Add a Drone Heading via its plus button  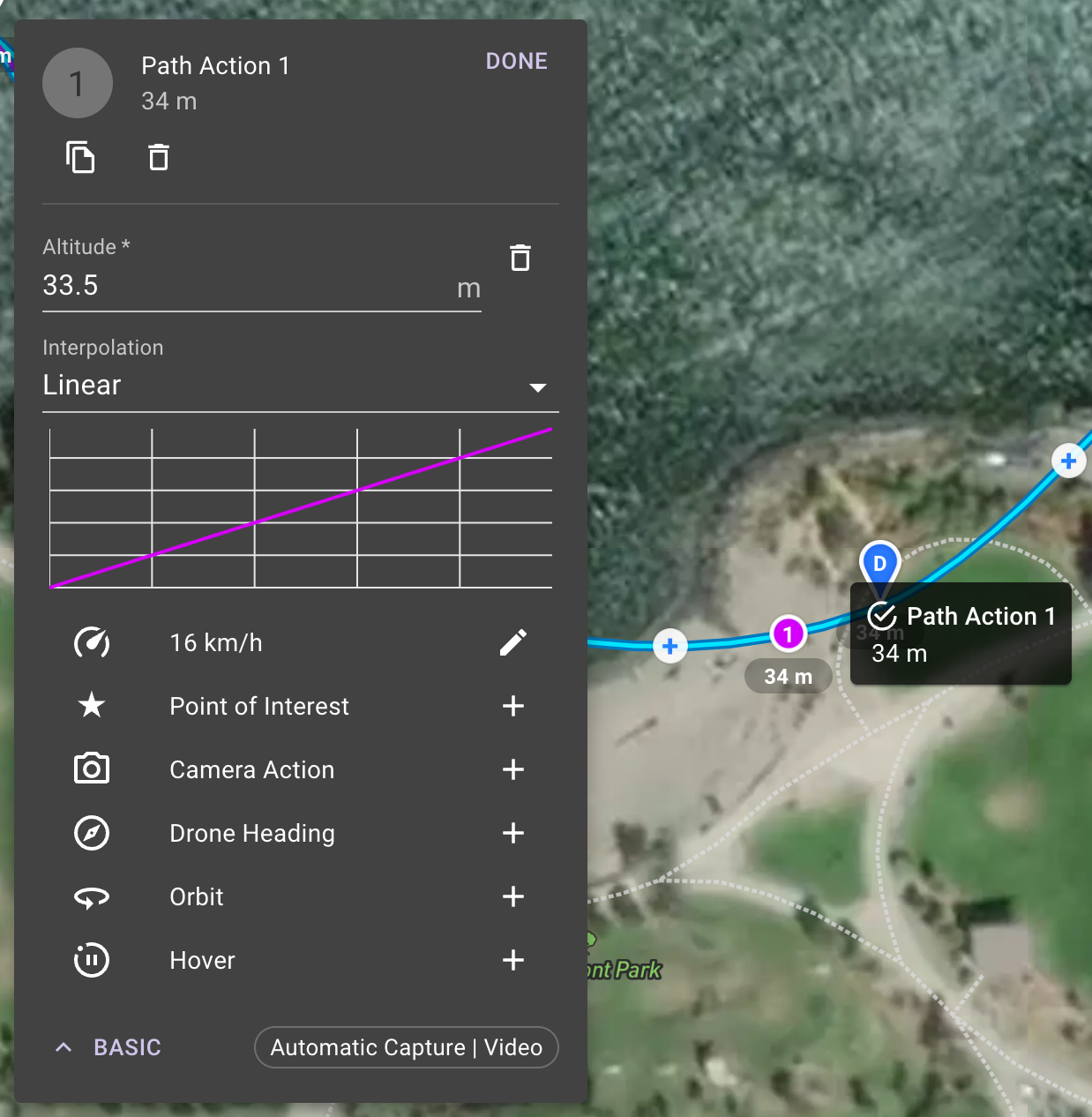click(x=512, y=833)
